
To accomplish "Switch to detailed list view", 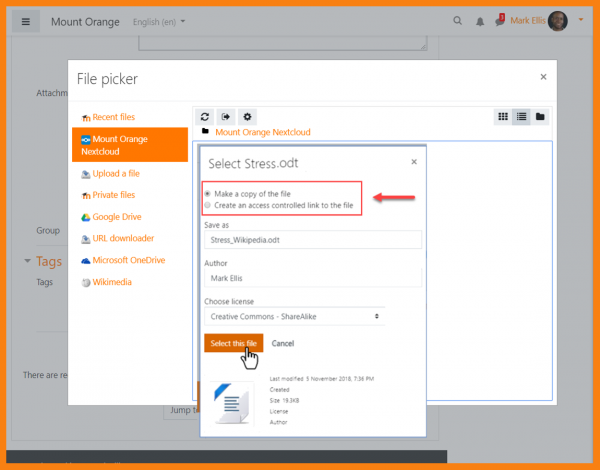I will (521, 117).
